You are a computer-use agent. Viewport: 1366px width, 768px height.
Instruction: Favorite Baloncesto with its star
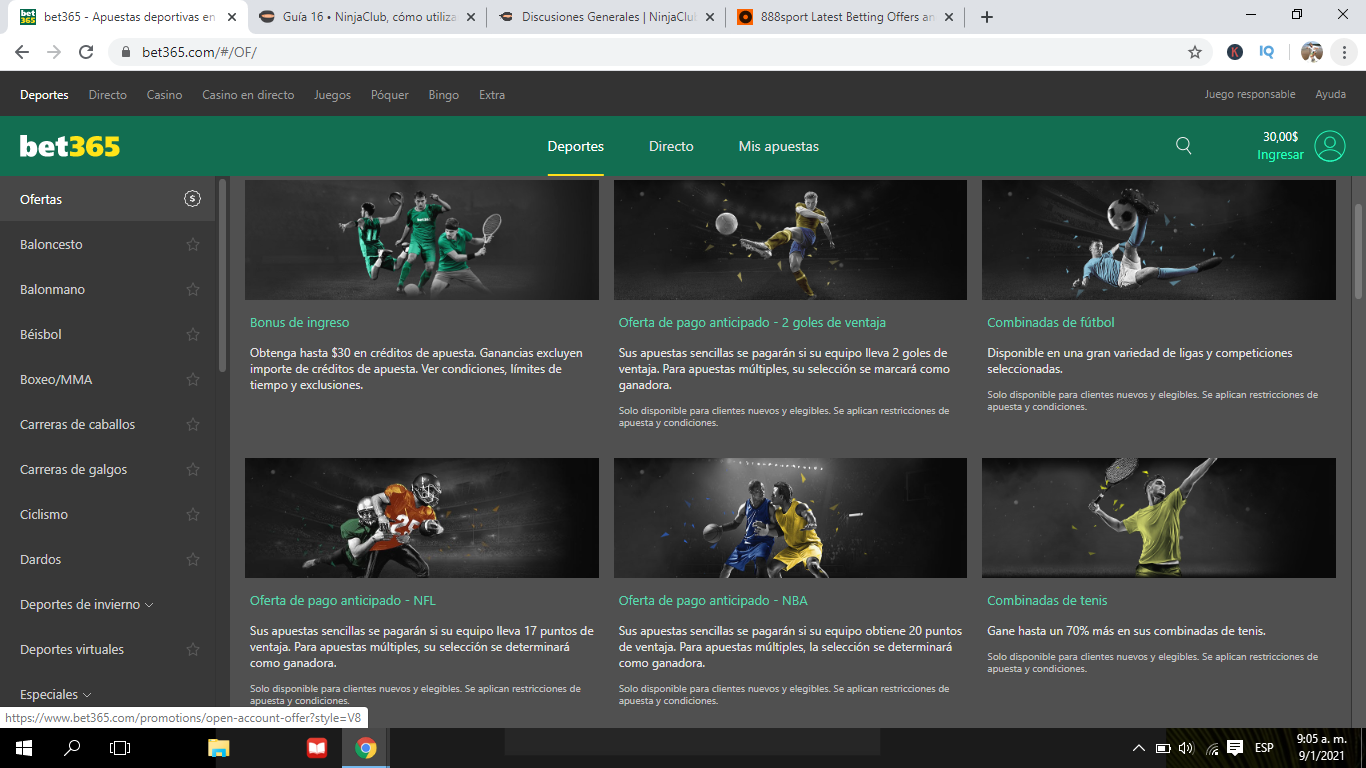click(x=193, y=244)
